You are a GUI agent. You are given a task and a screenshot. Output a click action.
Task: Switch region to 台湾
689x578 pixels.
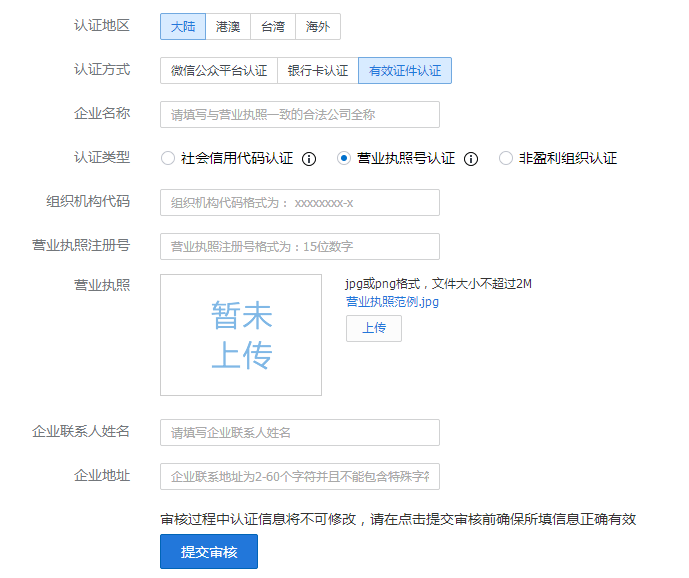273,27
